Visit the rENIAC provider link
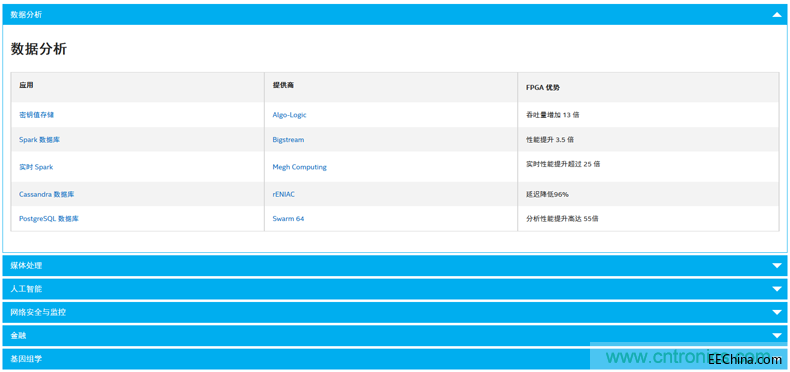 click(284, 194)
